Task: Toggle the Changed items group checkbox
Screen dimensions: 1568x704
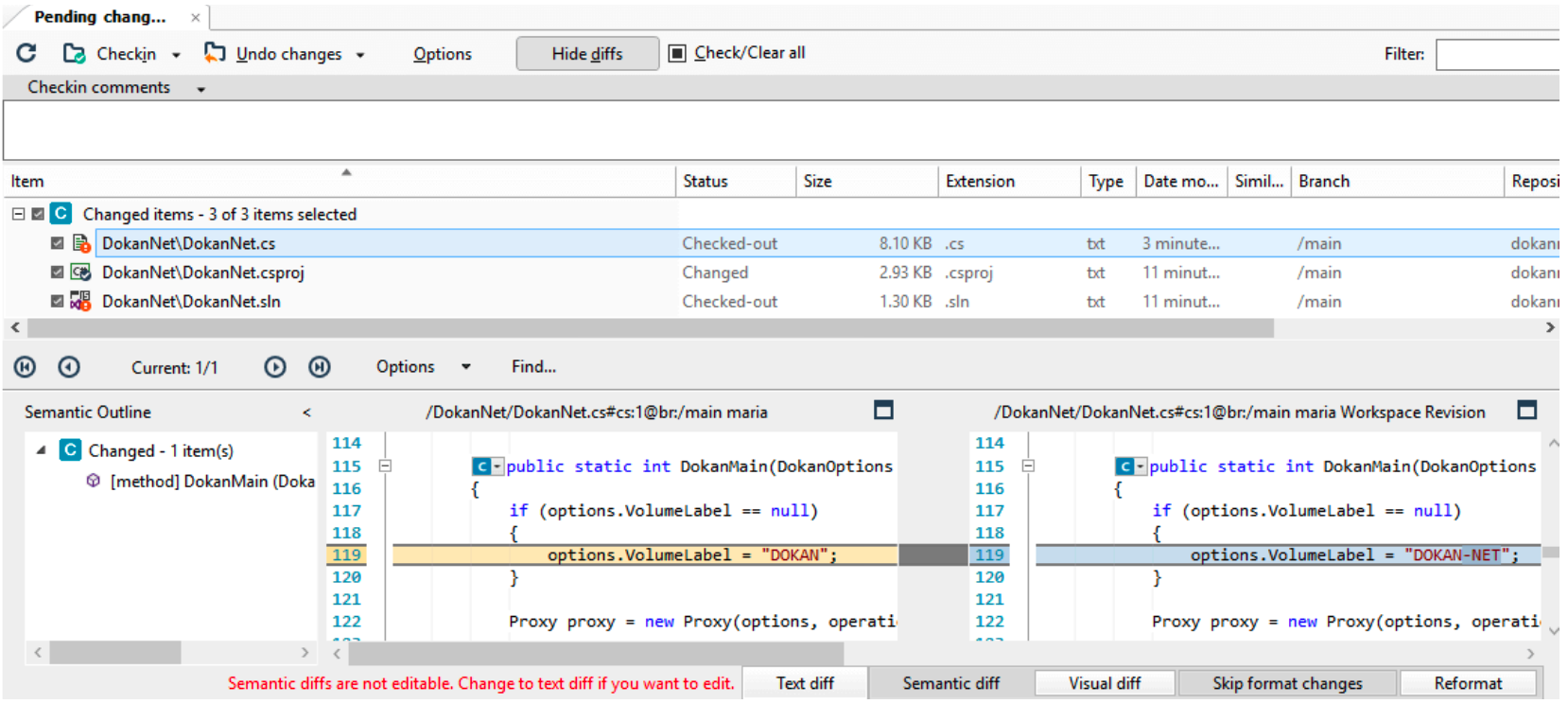Action: [38, 214]
